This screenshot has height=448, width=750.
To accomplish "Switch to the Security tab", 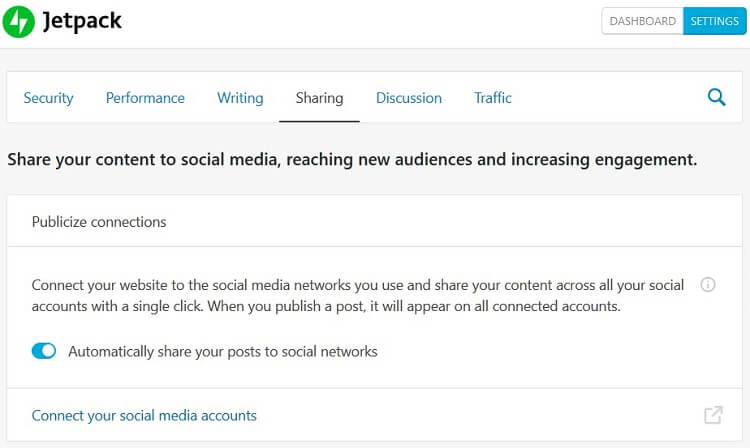I will [x=48, y=98].
